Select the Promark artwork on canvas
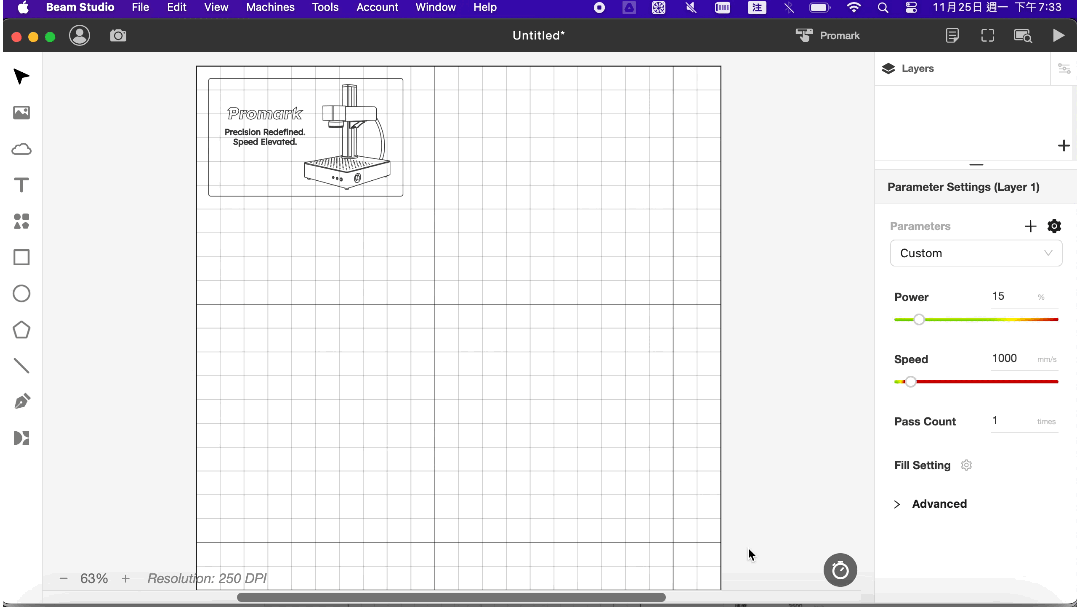The height and width of the screenshot is (608, 1080). (306, 137)
